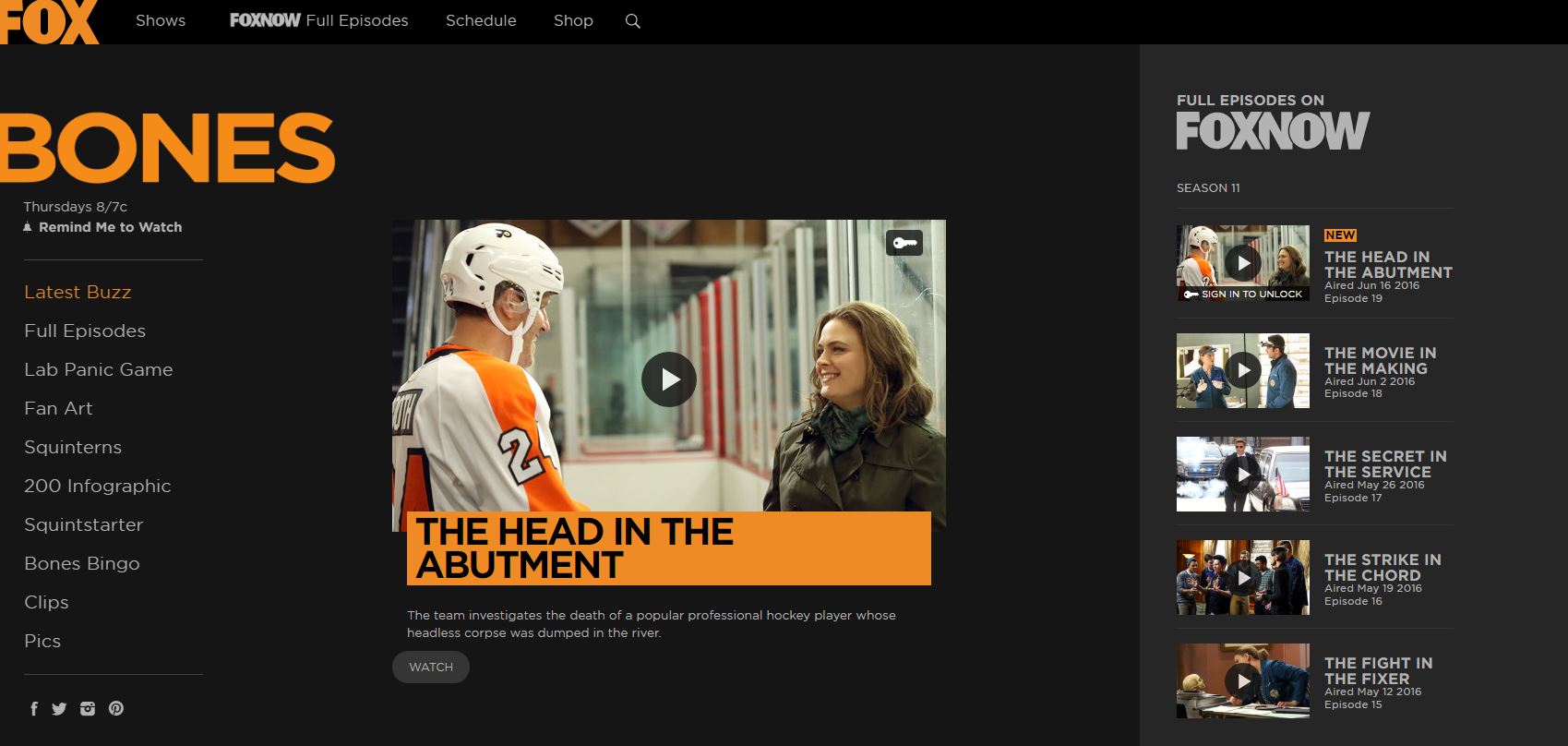Open the Pinterest social icon
Image resolution: width=1568 pixels, height=746 pixels.
(x=116, y=708)
